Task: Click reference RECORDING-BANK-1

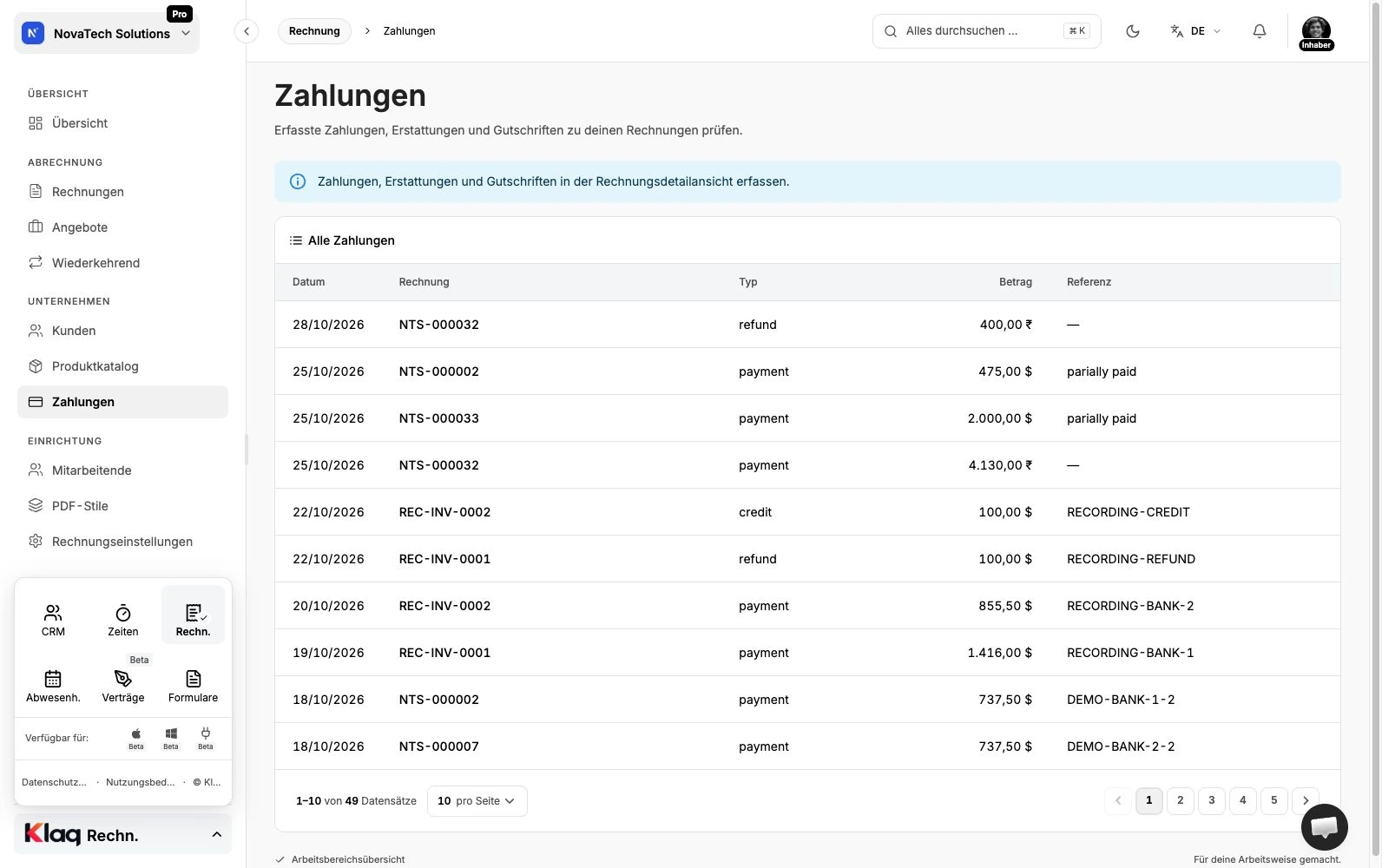Action: pos(1130,653)
